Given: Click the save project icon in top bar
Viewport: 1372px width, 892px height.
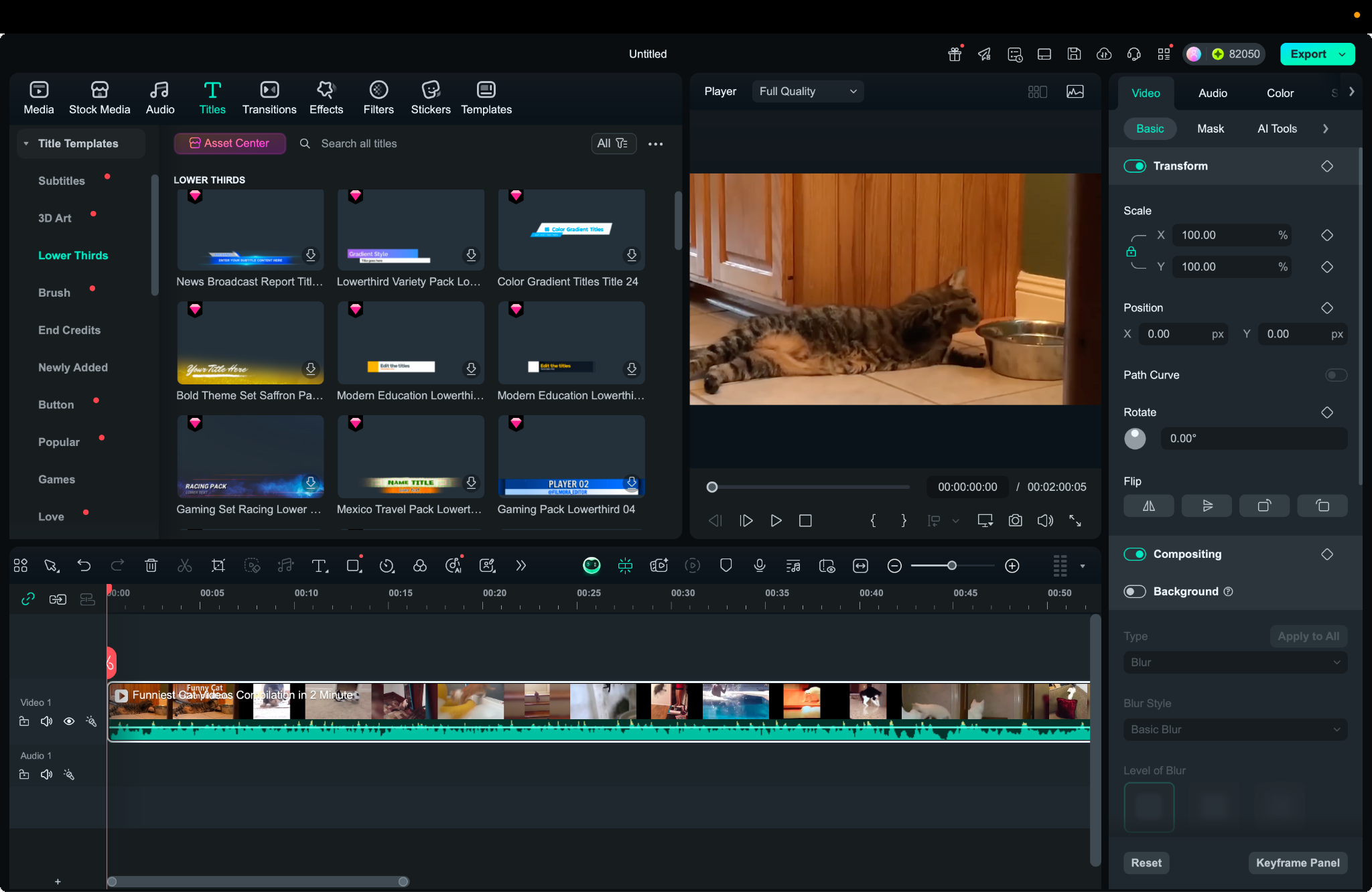Looking at the screenshot, I should tap(1075, 54).
